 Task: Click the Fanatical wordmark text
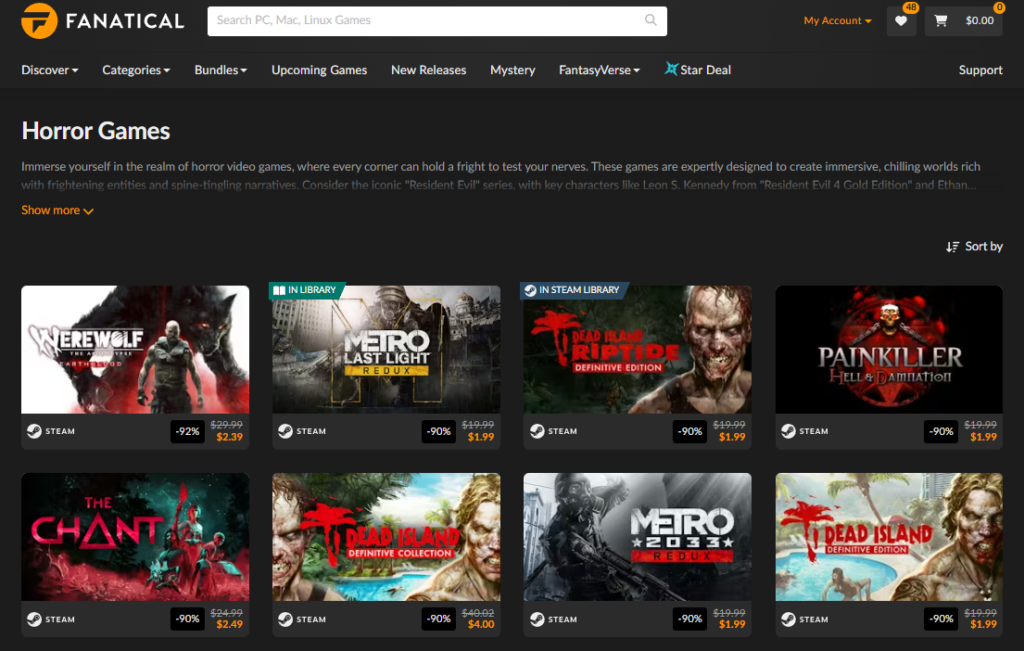coord(125,22)
